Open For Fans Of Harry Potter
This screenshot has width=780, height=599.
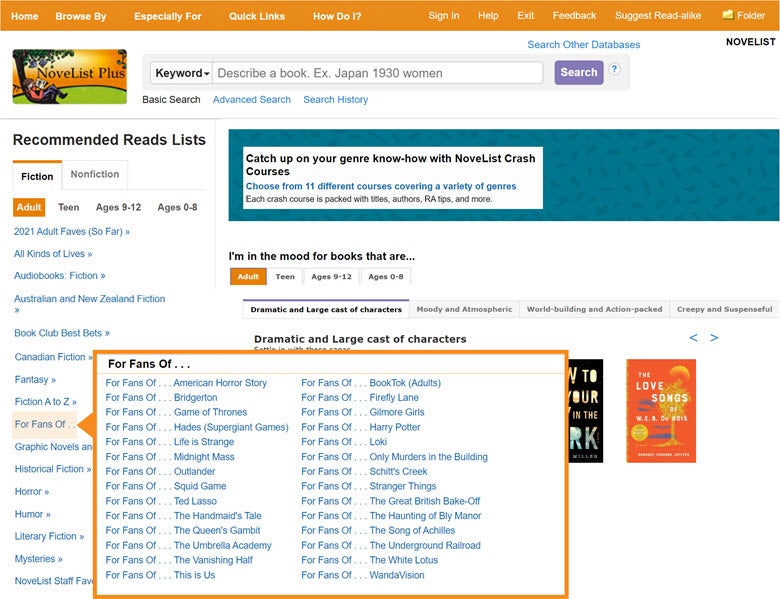[361, 427]
